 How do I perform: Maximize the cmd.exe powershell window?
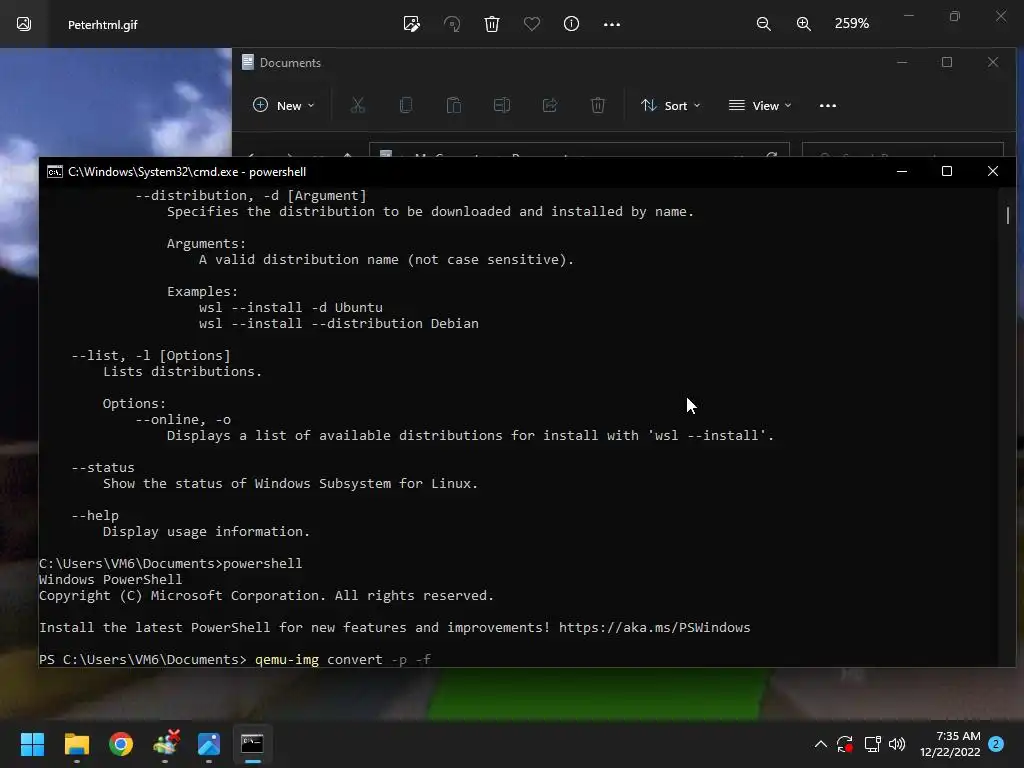point(947,171)
